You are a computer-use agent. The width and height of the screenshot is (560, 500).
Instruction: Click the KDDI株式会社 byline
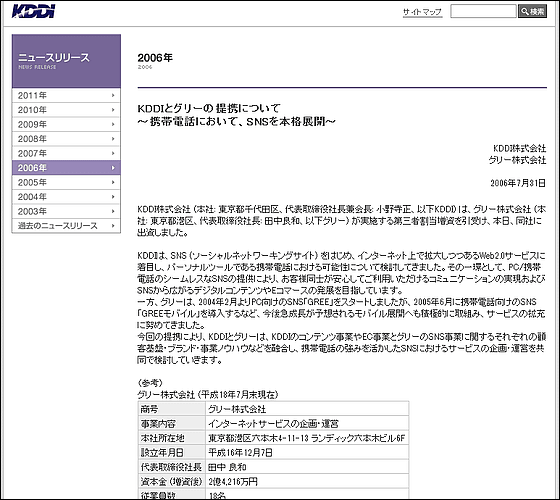(520, 148)
